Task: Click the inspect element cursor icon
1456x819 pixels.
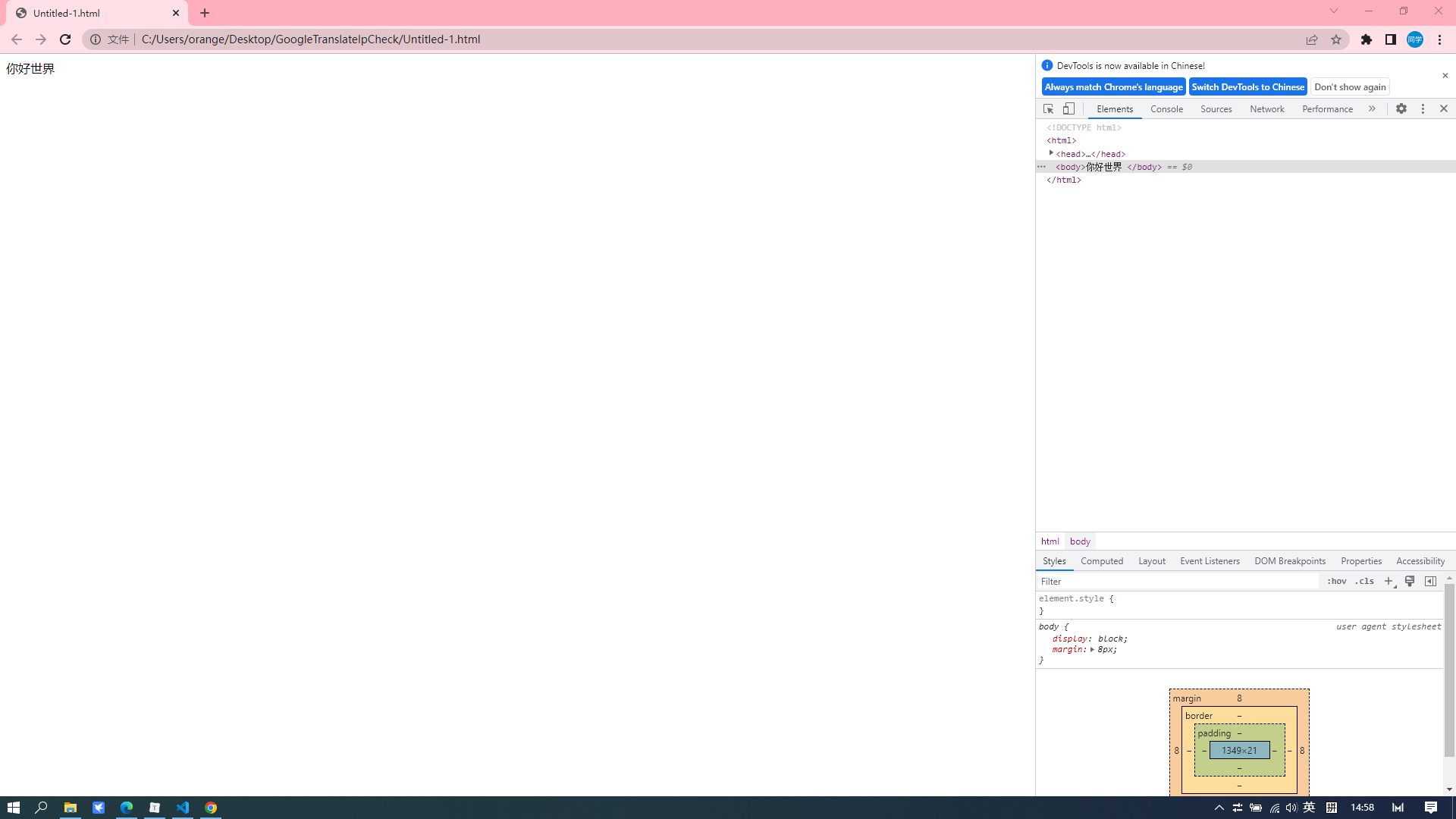Action: [1048, 108]
